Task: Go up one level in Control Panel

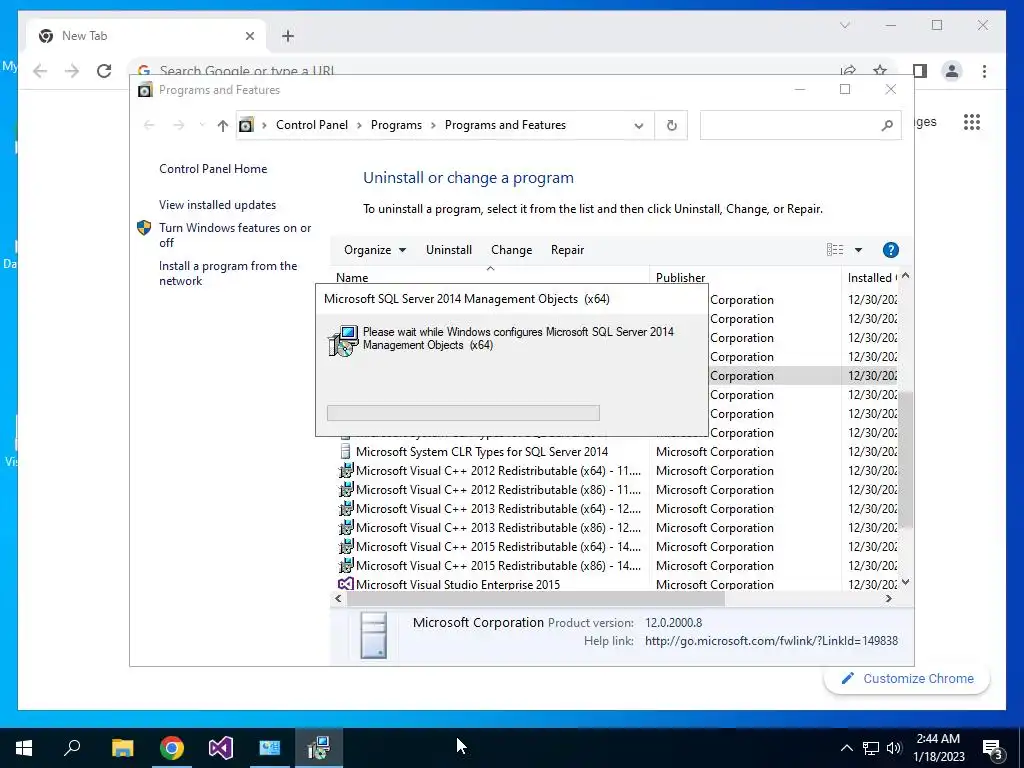Action: [223, 125]
